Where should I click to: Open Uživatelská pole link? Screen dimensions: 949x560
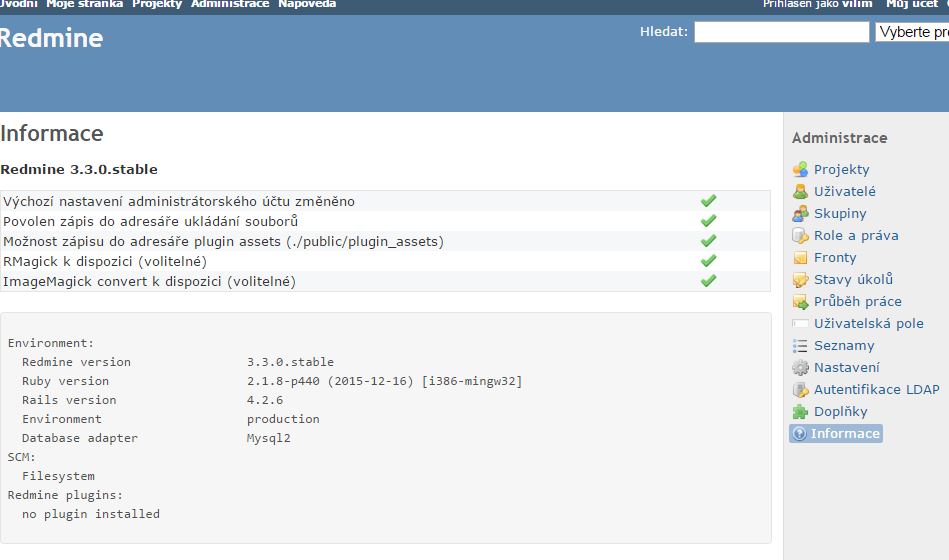869,323
